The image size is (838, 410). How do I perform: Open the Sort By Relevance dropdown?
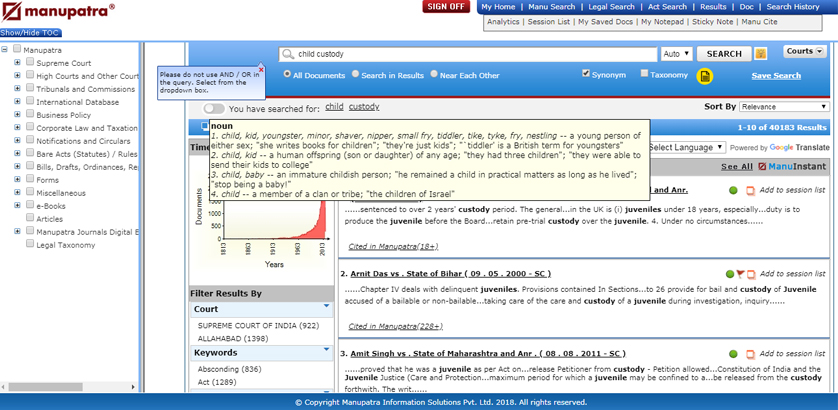coord(784,107)
